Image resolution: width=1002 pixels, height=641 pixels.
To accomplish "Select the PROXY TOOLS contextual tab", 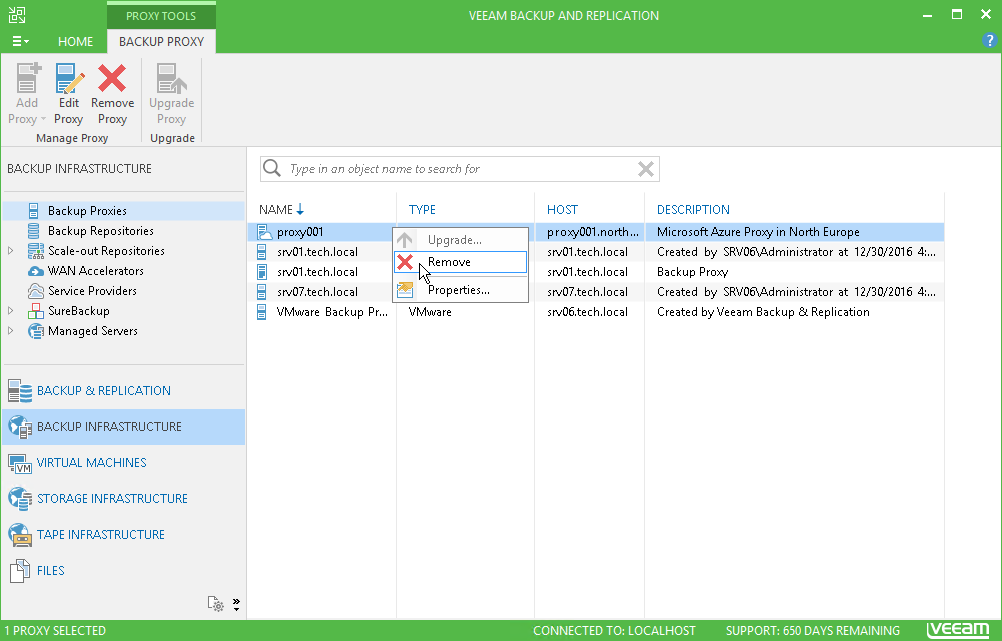I will pyautogui.click(x=161, y=15).
